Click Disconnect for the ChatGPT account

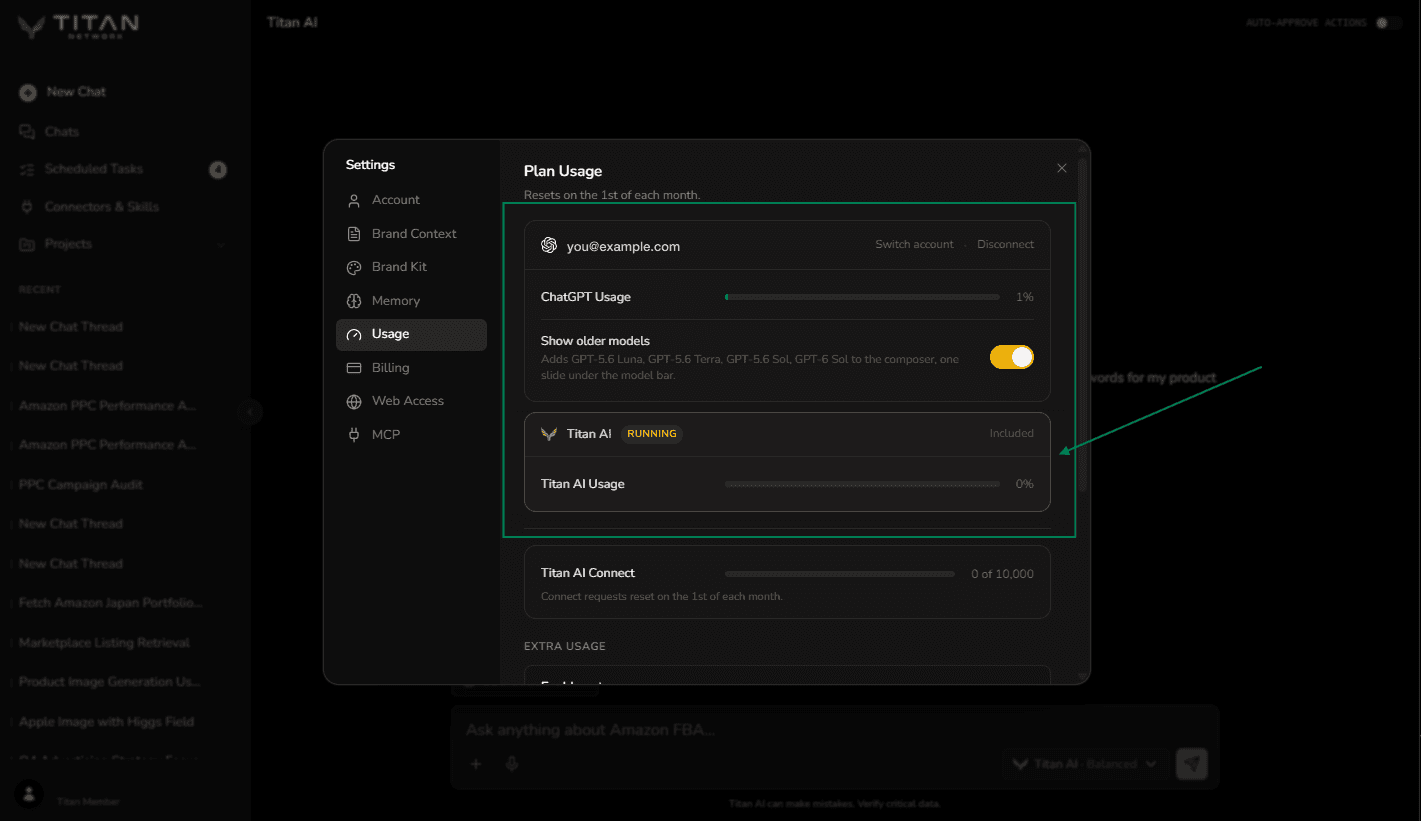pyautogui.click(x=1005, y=245)
